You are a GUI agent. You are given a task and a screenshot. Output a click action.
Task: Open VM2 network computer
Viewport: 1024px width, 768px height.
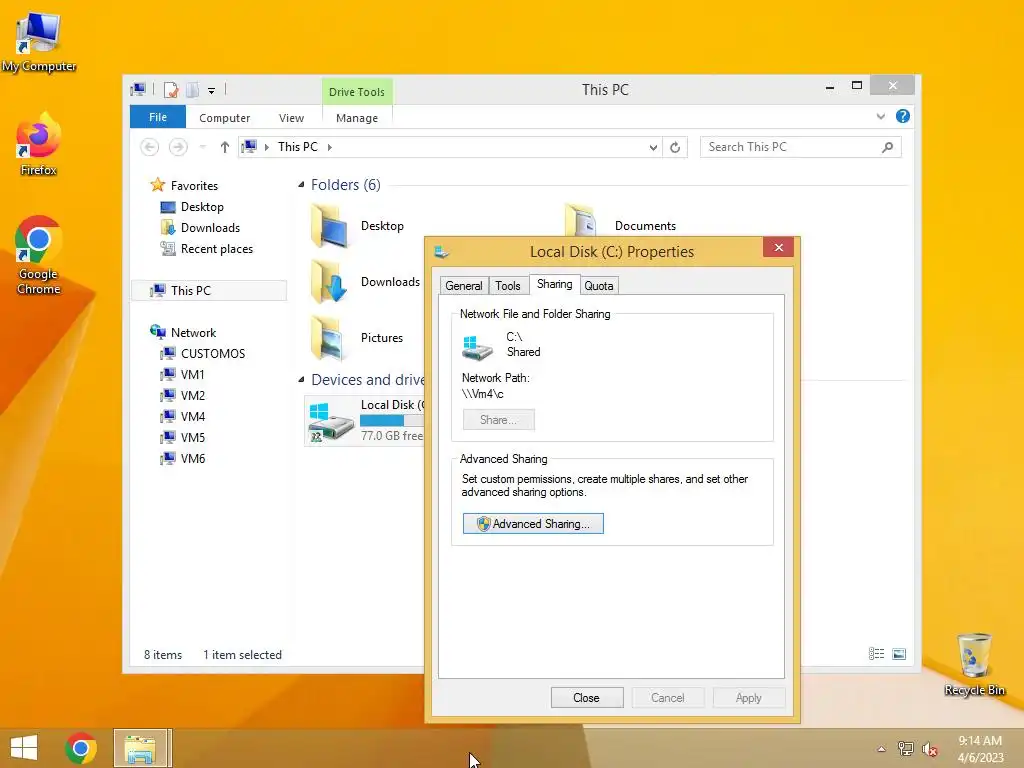pos(192,395)
